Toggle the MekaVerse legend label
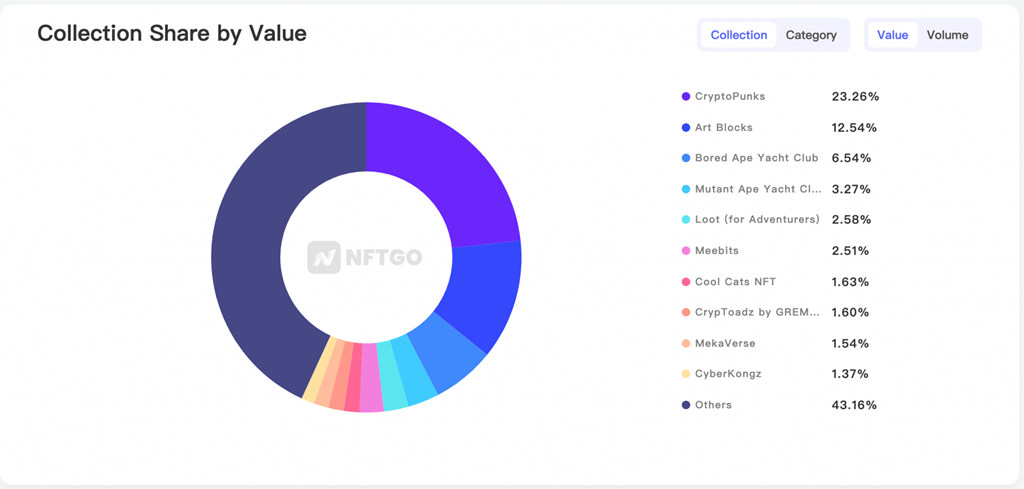 [725, 343]
